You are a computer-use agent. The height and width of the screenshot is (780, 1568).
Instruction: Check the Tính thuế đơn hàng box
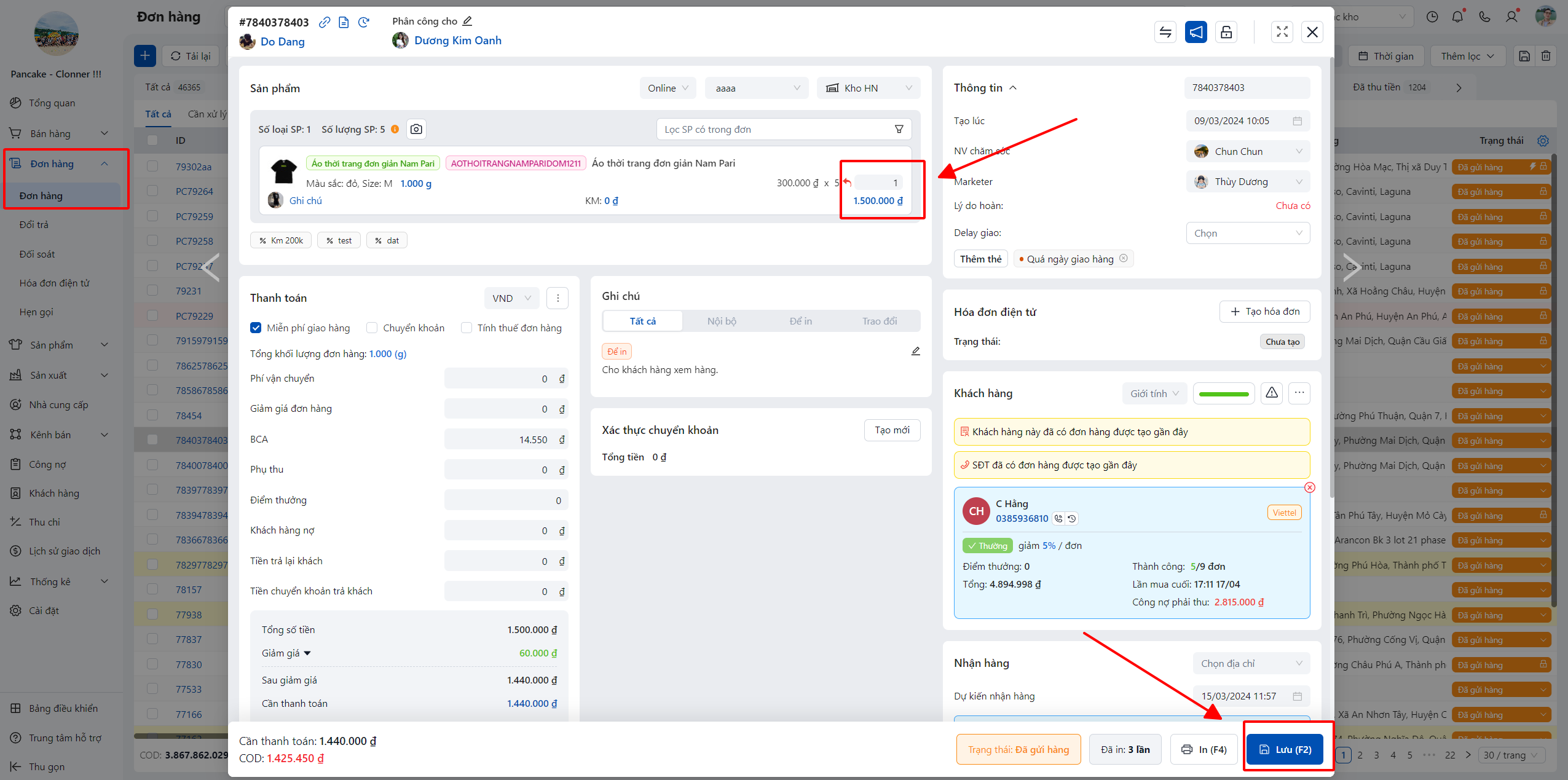coord(467,328)
